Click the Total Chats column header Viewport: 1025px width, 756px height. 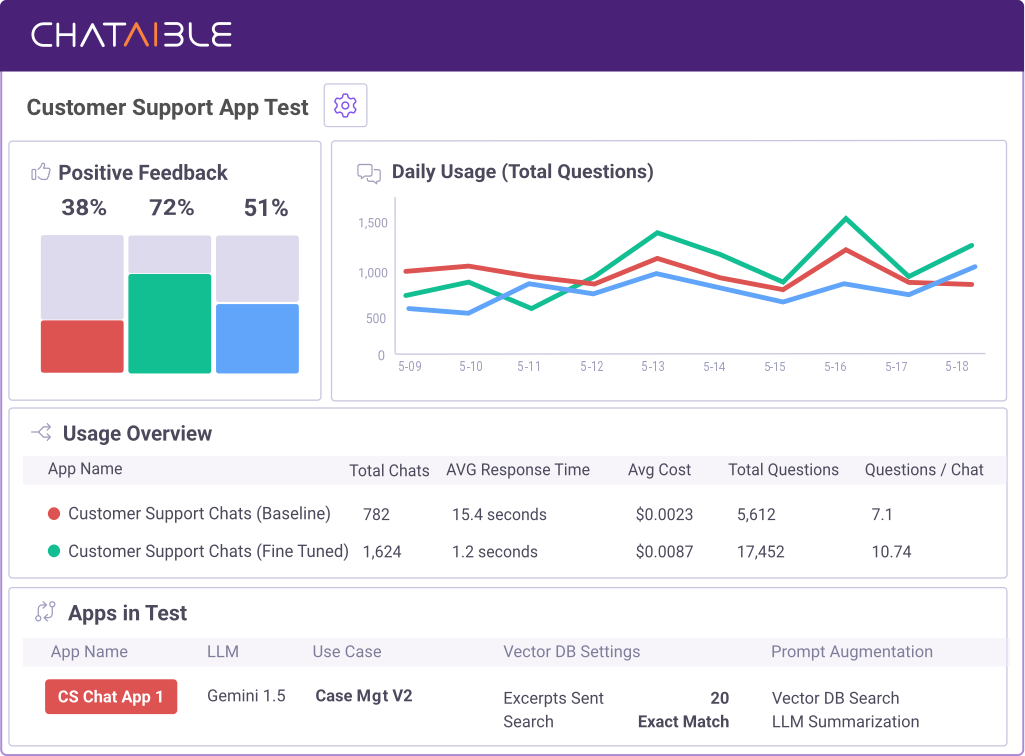[389, 470]
